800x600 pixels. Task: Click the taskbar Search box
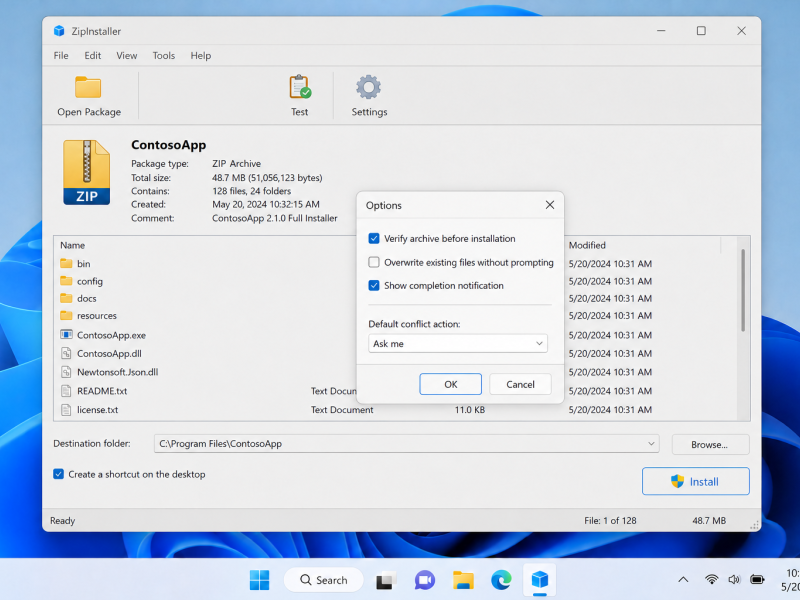(x=323, y=580)
